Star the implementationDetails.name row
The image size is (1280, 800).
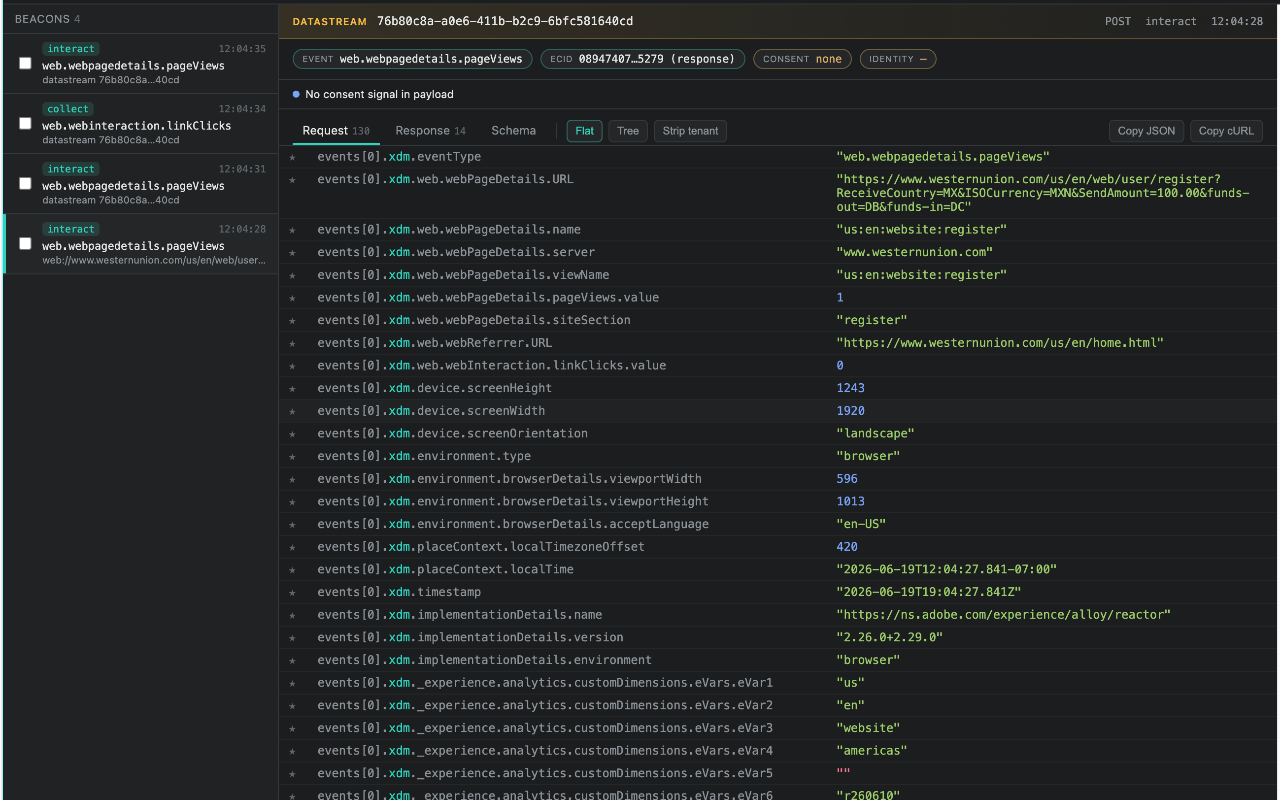pyautogui.click(x=293, y=615)
